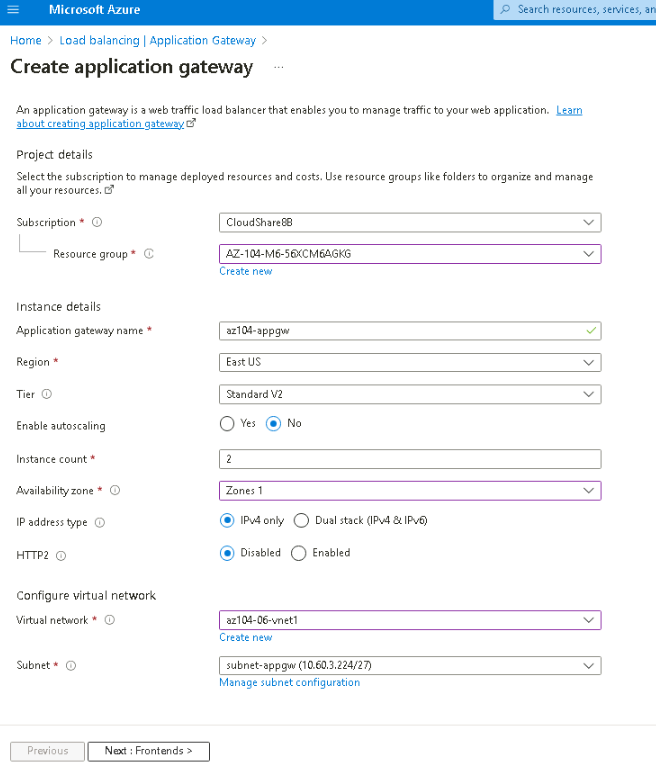Screen dimensions: 656x774
Task: Click Subscription info icon
Action: coord(97,222)
